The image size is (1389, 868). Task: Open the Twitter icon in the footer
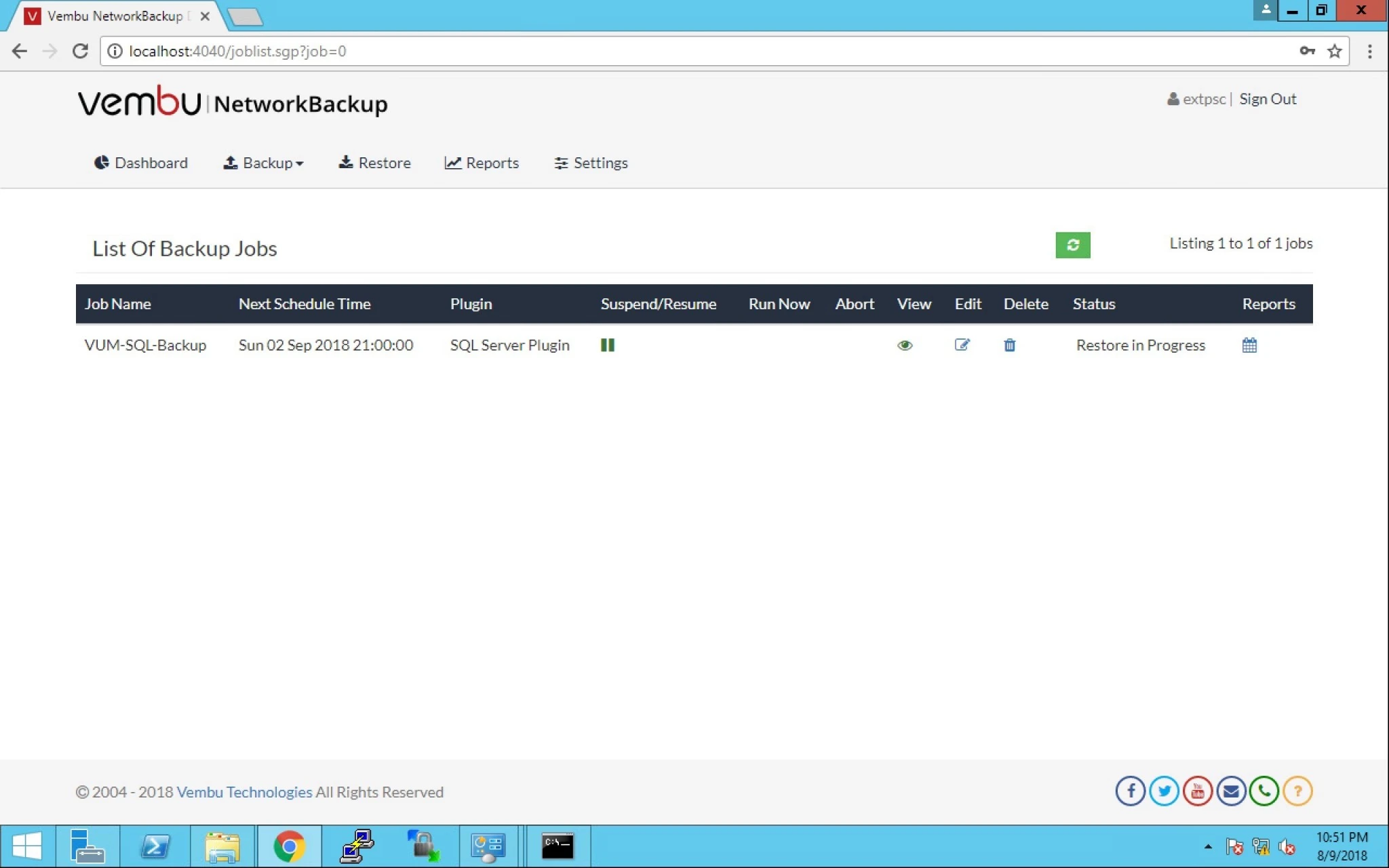click(1164, 791)
